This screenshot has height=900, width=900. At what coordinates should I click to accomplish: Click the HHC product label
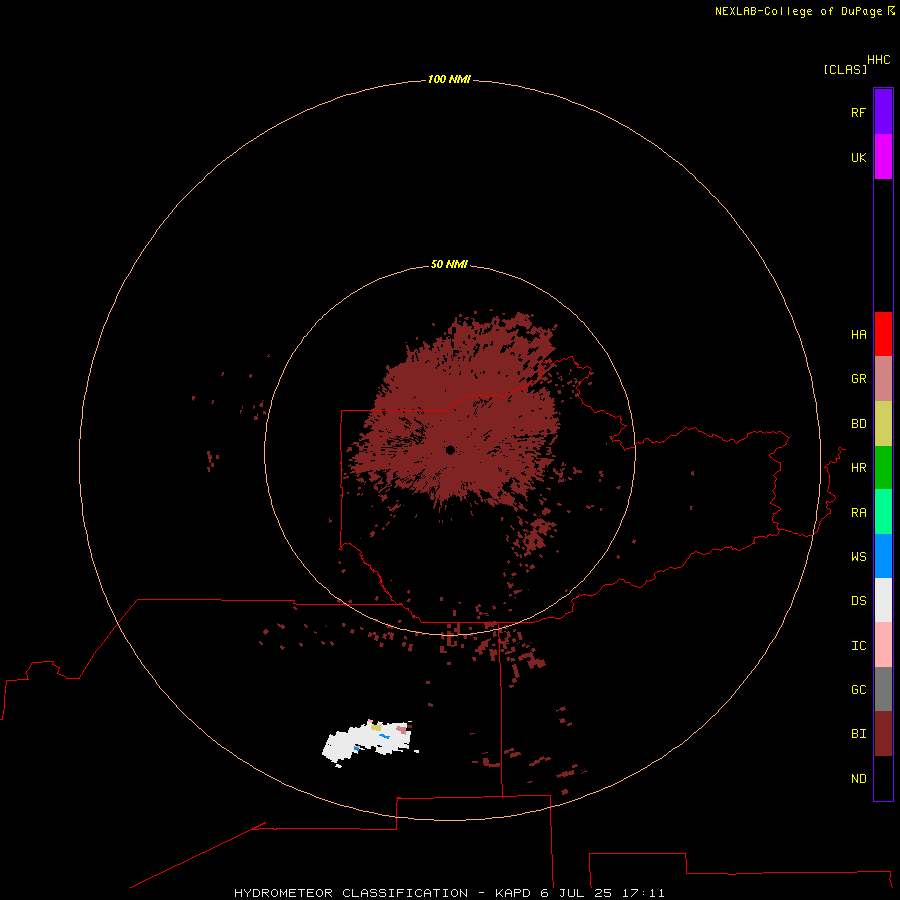tap(879, 60)
